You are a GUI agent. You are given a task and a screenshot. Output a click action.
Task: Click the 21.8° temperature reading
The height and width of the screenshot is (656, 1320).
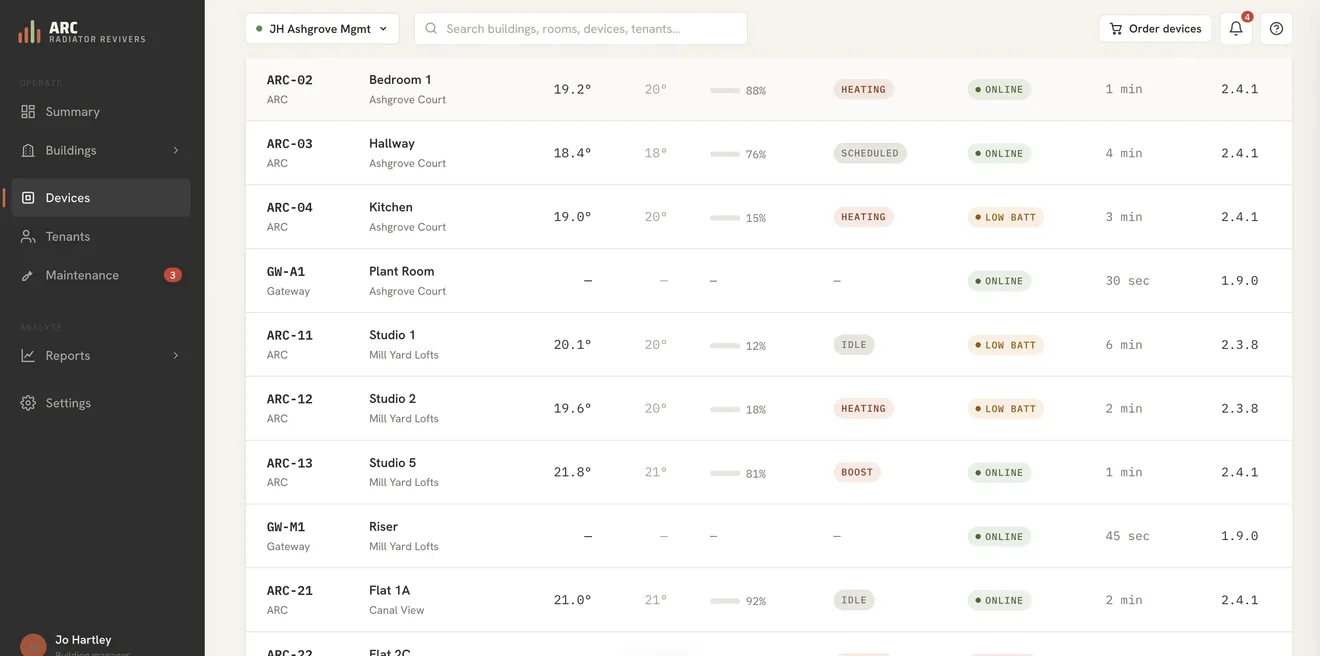point(573,472)
